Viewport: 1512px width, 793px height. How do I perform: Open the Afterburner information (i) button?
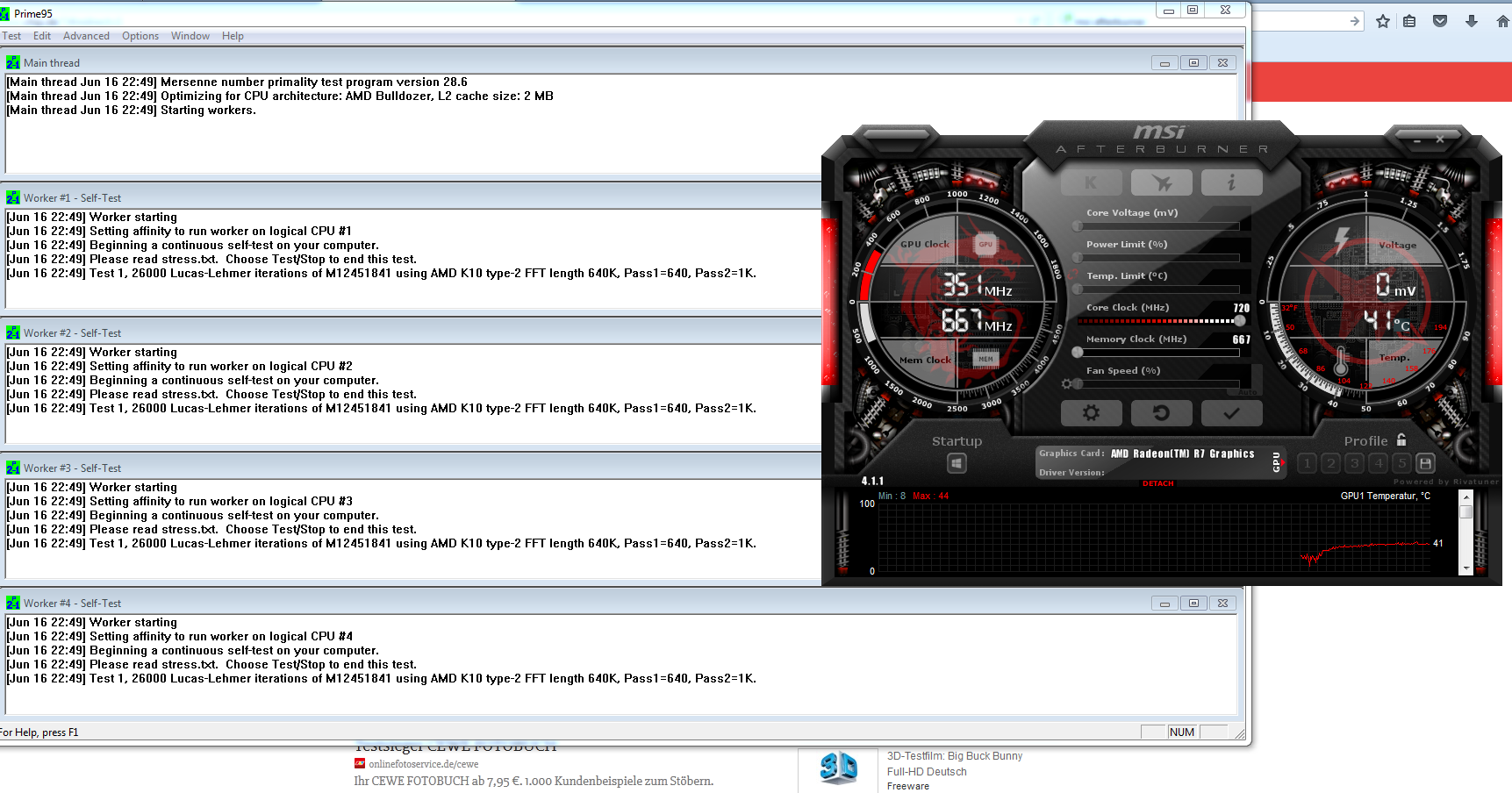pyautogui.click(x=1231, y=182)
